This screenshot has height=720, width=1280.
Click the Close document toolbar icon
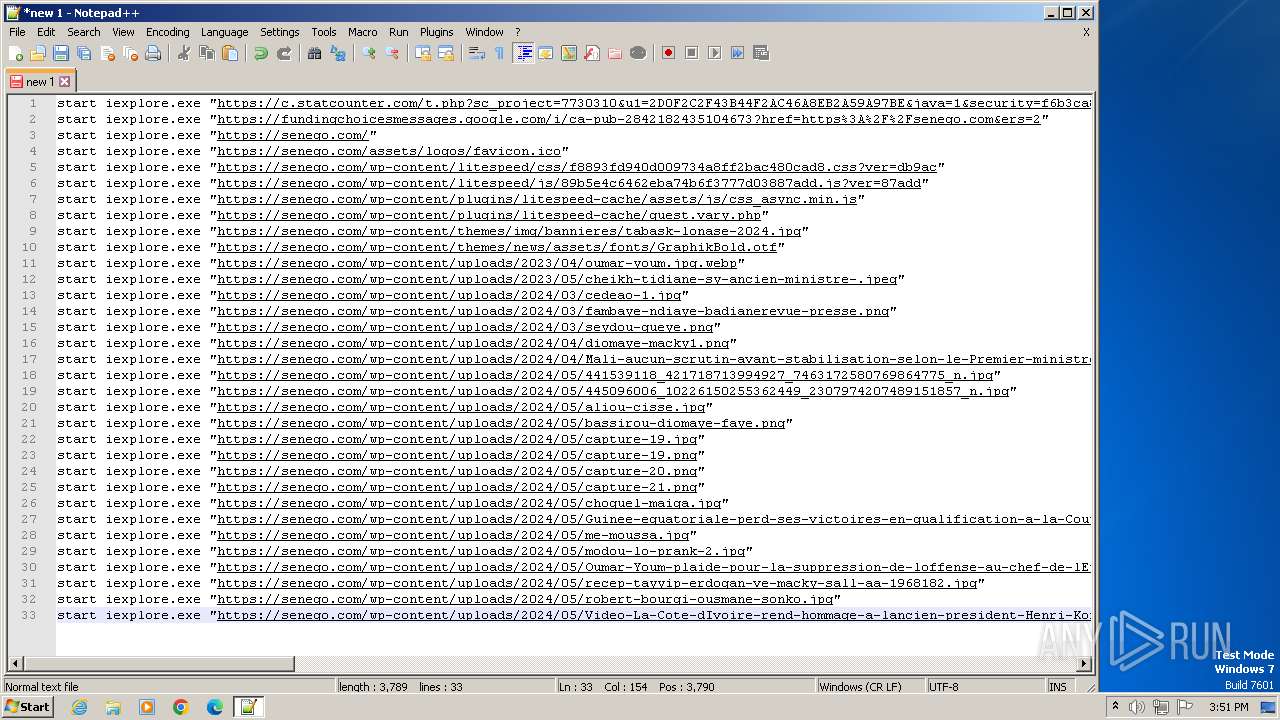pyautogui.click(x=107, y=53)
